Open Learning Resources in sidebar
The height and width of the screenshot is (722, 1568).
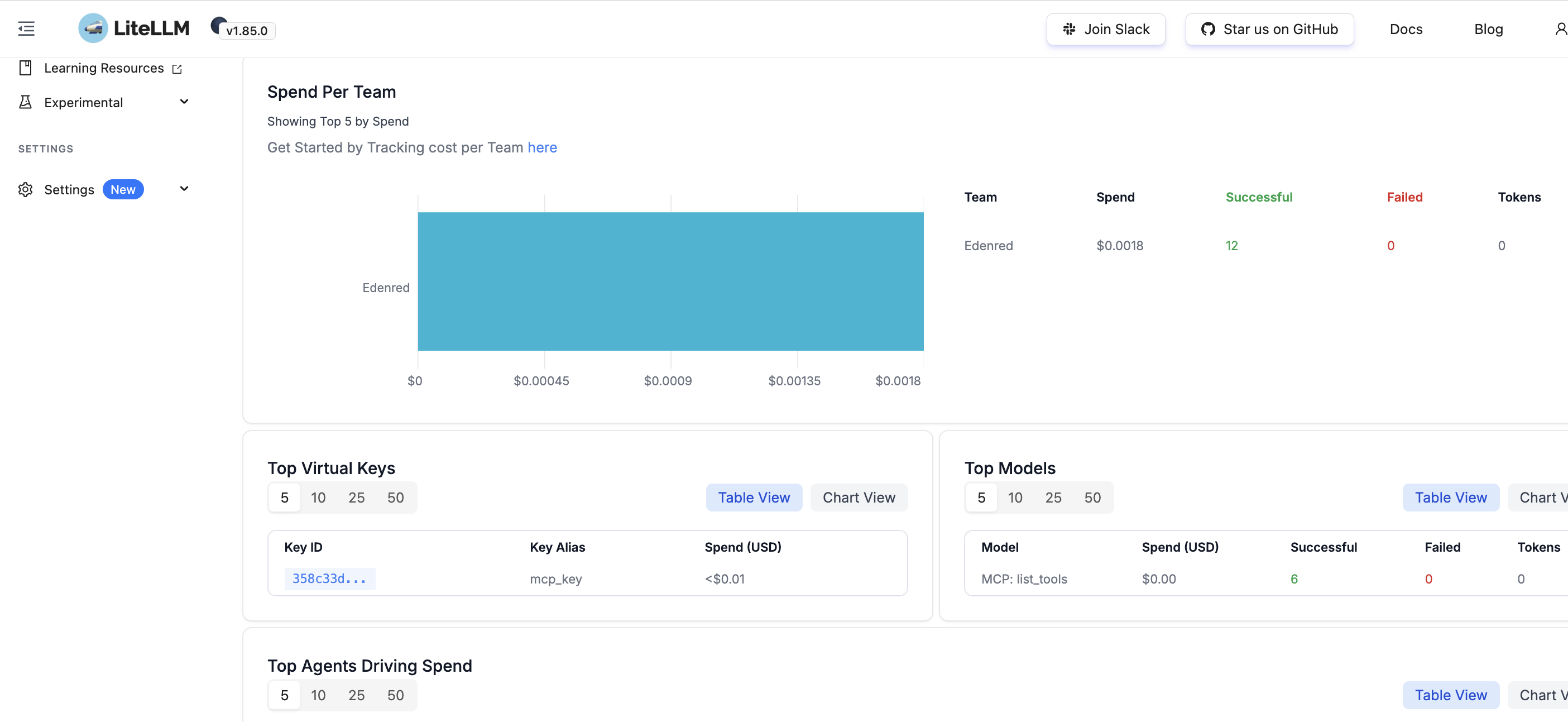coord(103,68)
